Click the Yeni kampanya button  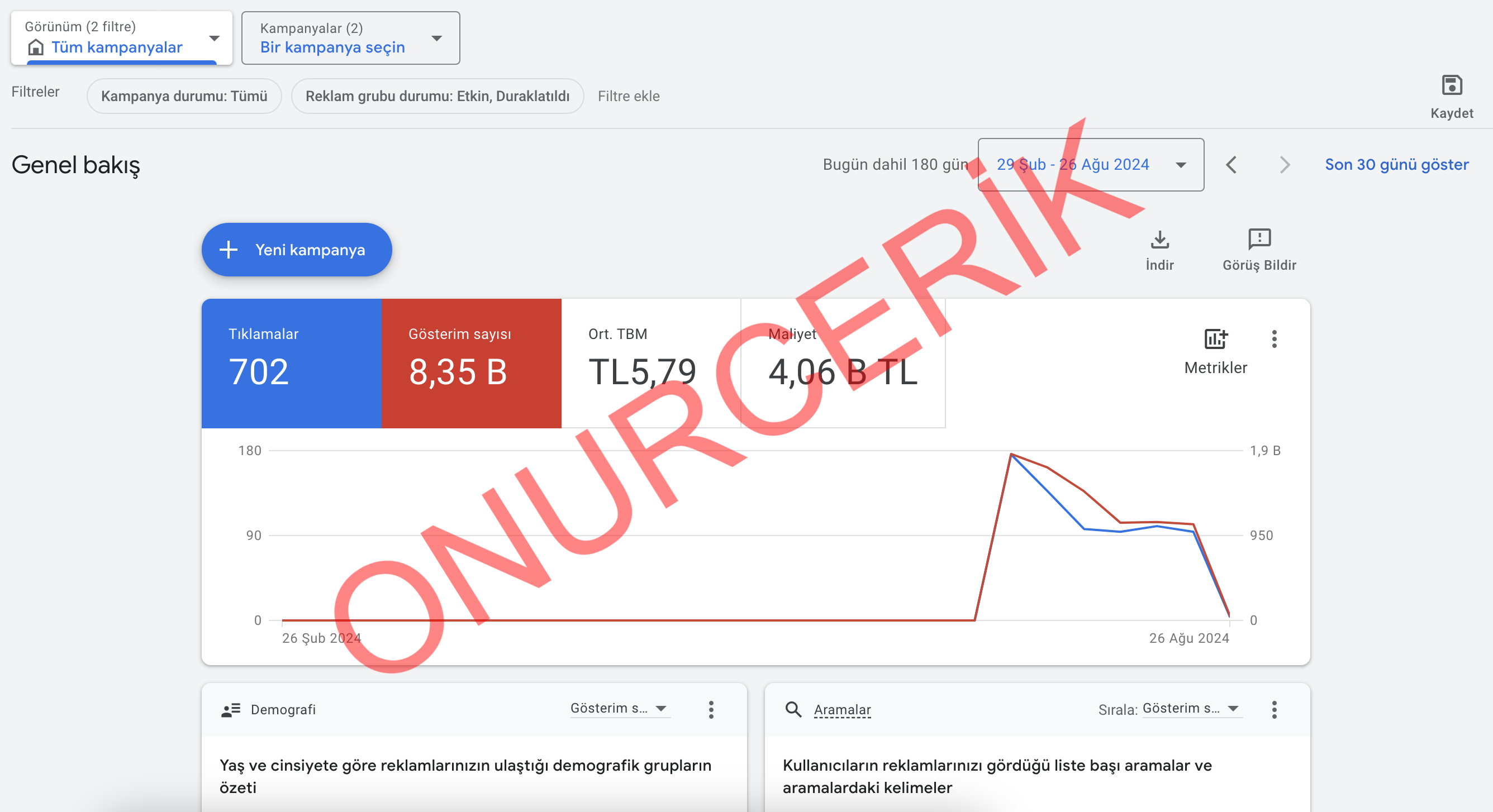click(296, 250)
